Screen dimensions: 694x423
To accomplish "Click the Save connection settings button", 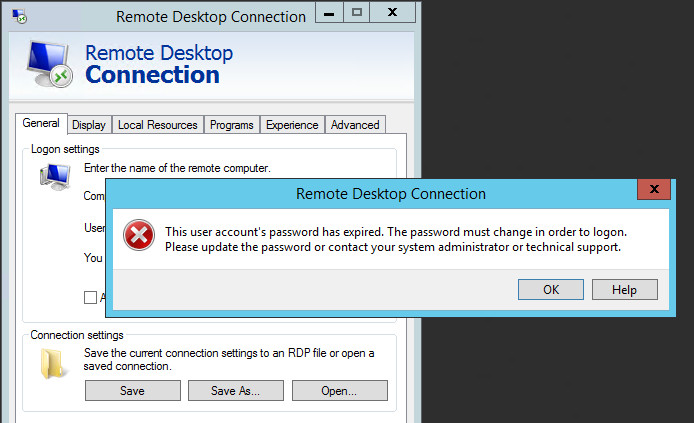I will pos(132,391).
